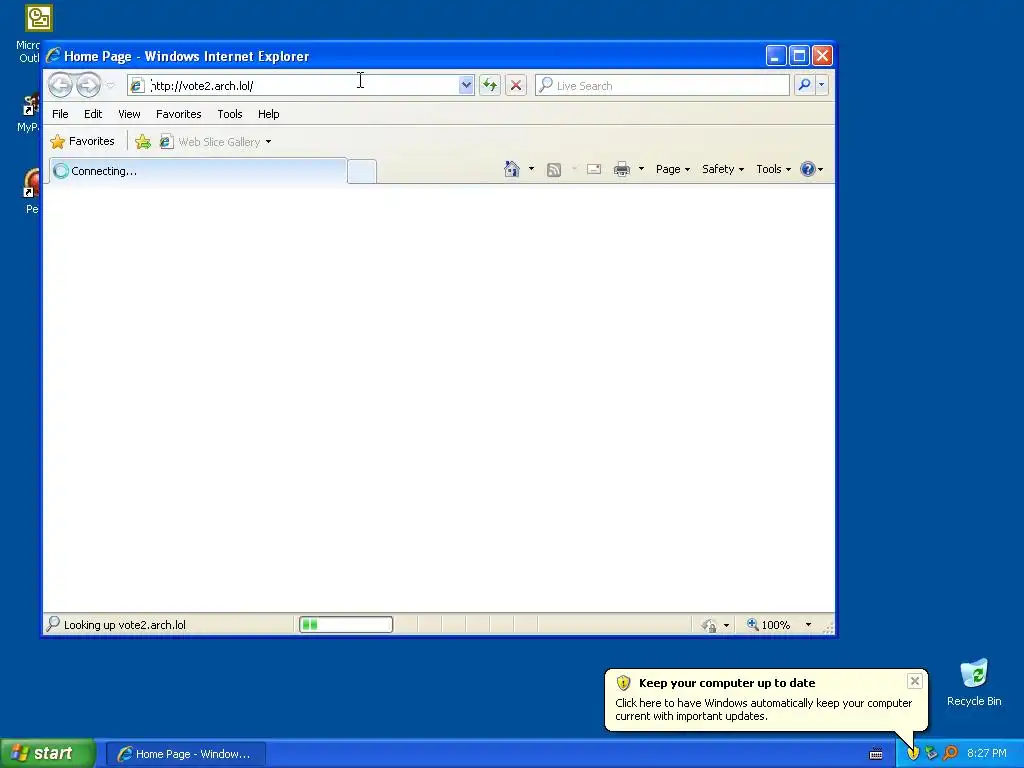Image resolution: width=1024 pixels, height=768 pixels.
Task: Click the IE page icon in address bar
Action: pos(136,86)
